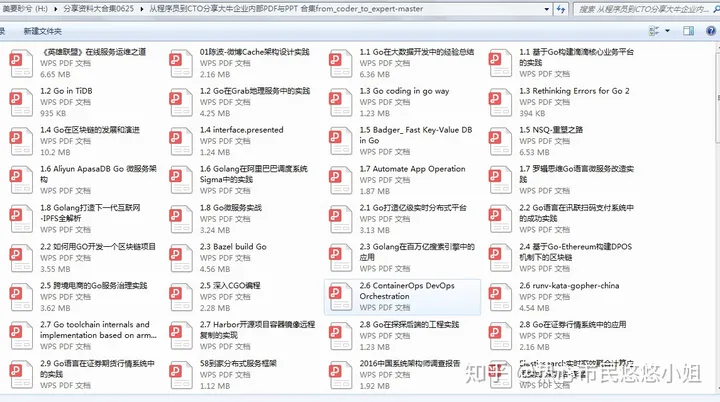The image size is (720, 402).
Task: Click file name 1.7 Automate App Operation
Action: click(x=412, y=169)
